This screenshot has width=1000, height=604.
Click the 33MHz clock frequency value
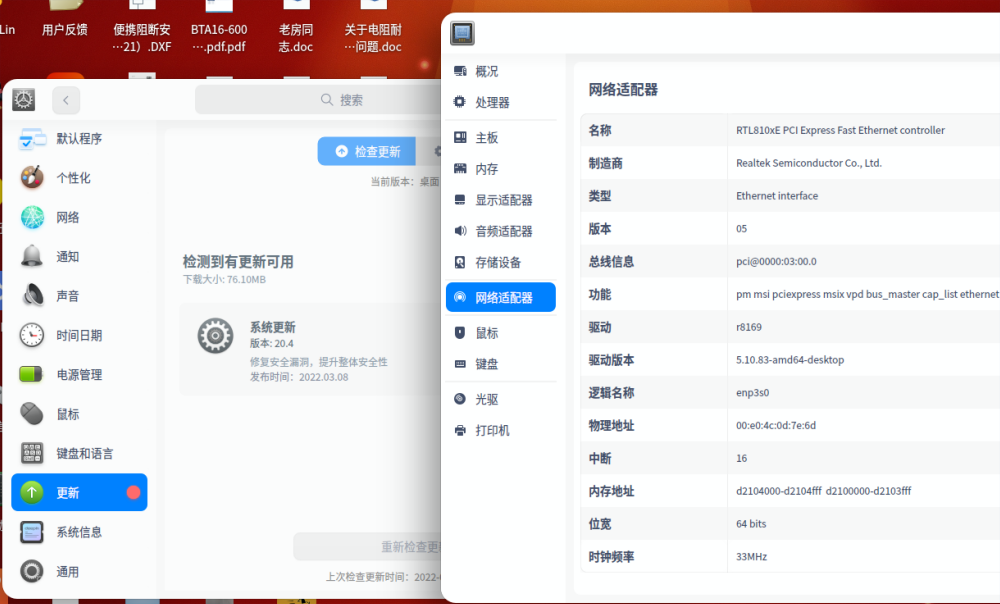751,557
